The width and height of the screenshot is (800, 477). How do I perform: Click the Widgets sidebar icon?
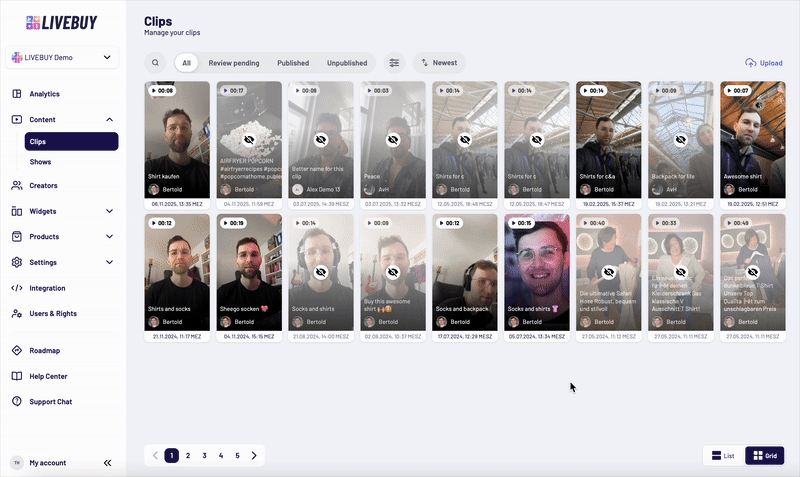click(17, 211)
